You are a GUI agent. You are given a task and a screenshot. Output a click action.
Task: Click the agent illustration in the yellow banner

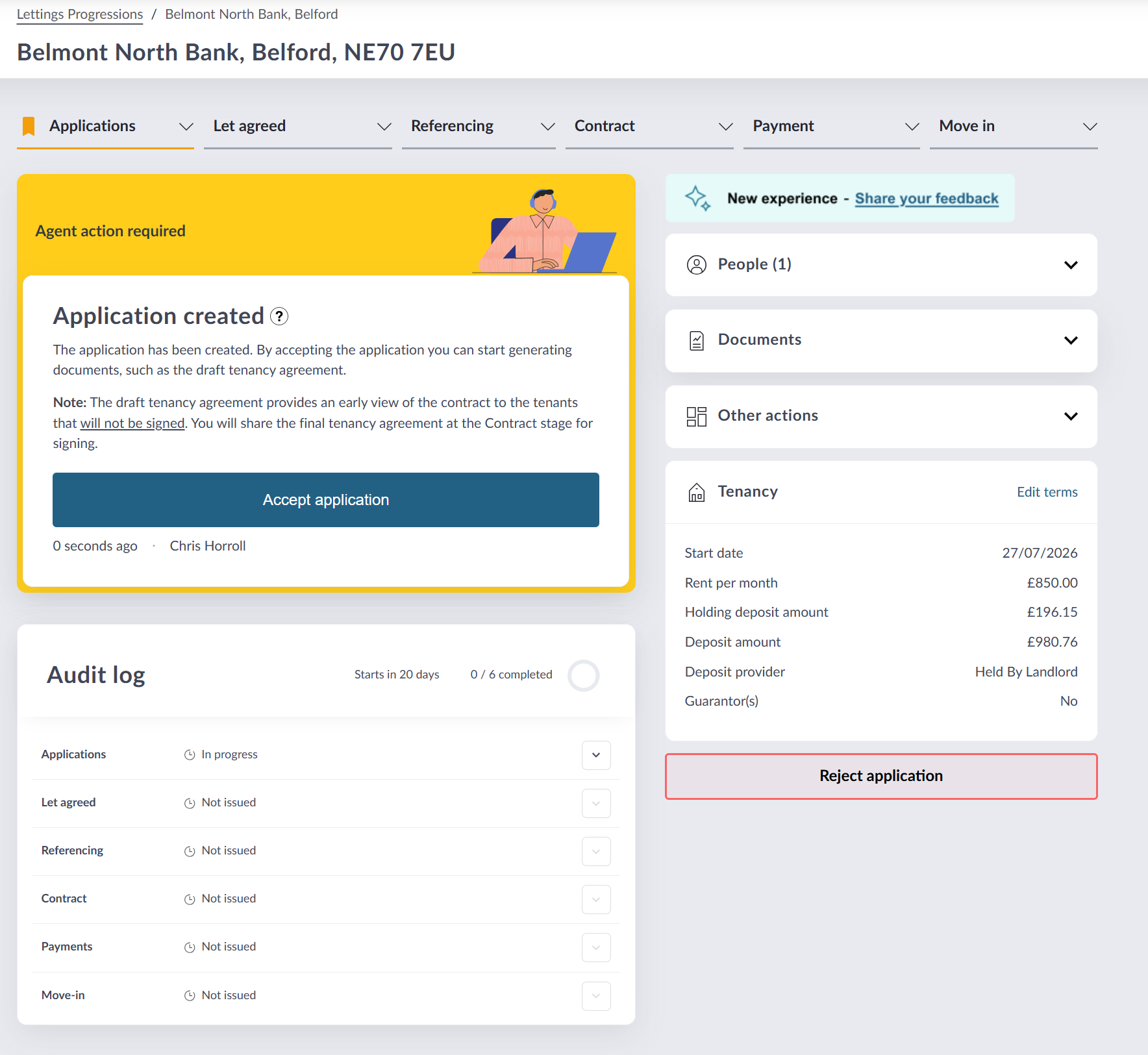point(546,230)
